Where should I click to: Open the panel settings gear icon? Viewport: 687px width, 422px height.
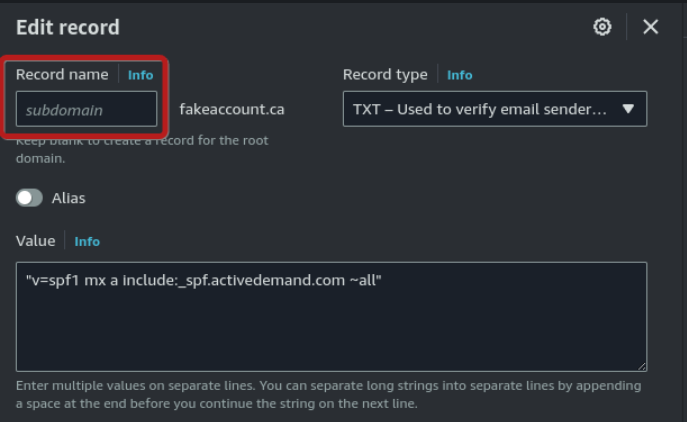pyautogui.click(x=602, y=27)
